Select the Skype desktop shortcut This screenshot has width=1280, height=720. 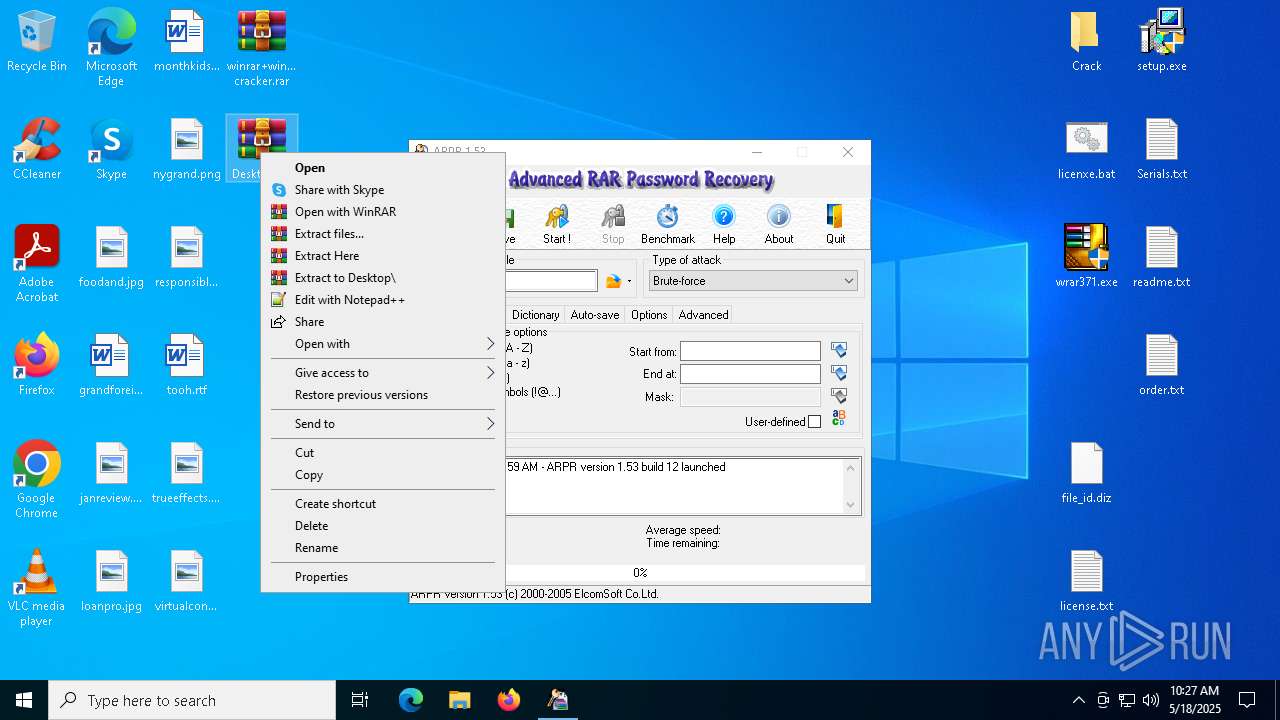click(111, 150)
